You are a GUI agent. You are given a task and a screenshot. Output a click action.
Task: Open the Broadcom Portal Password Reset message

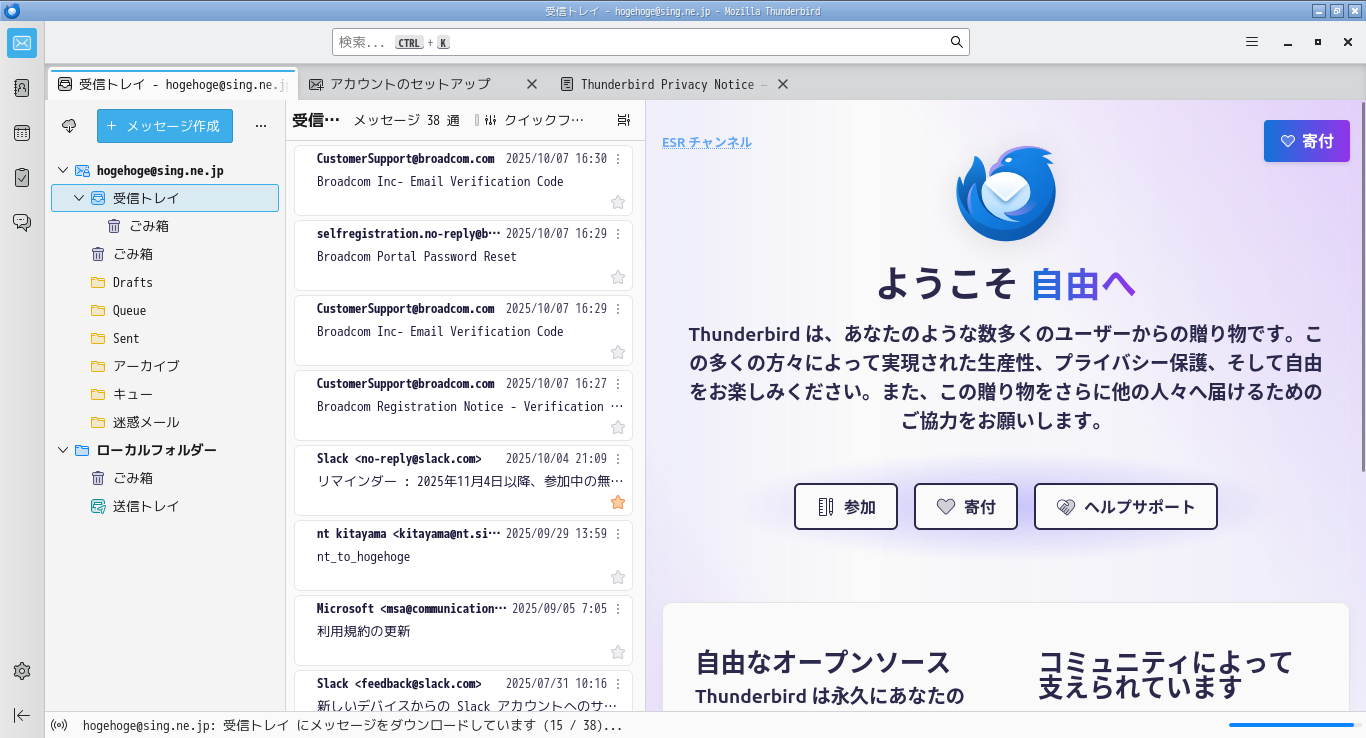click(463, 256)
